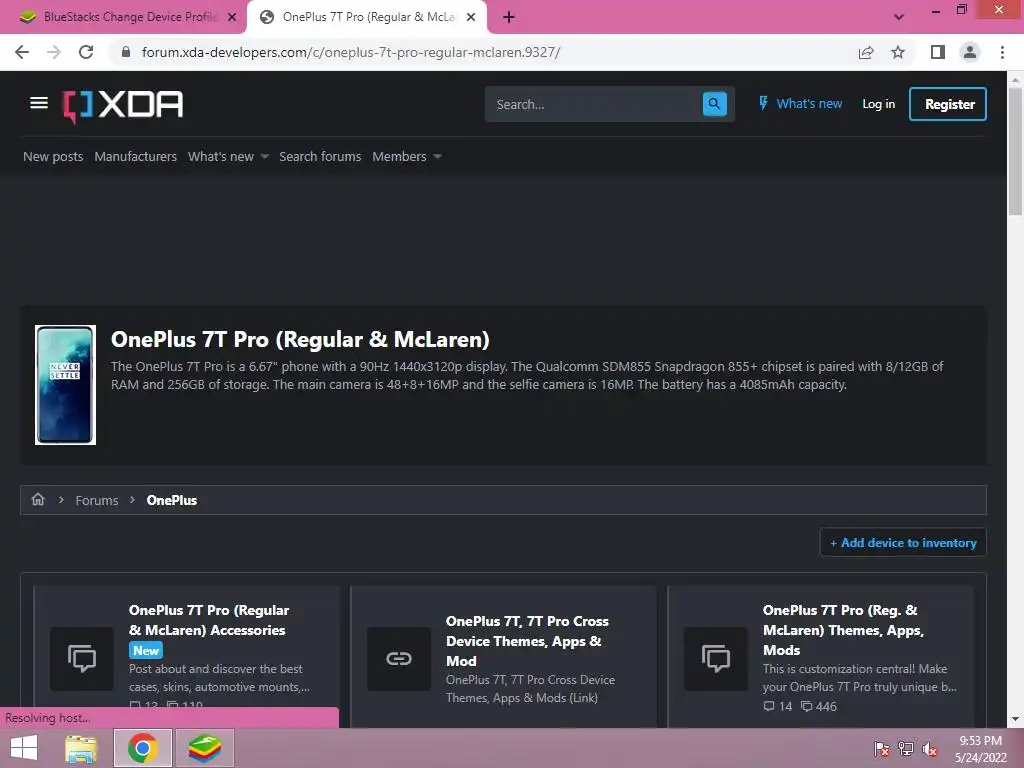Click the browser address bar URL

351,52
